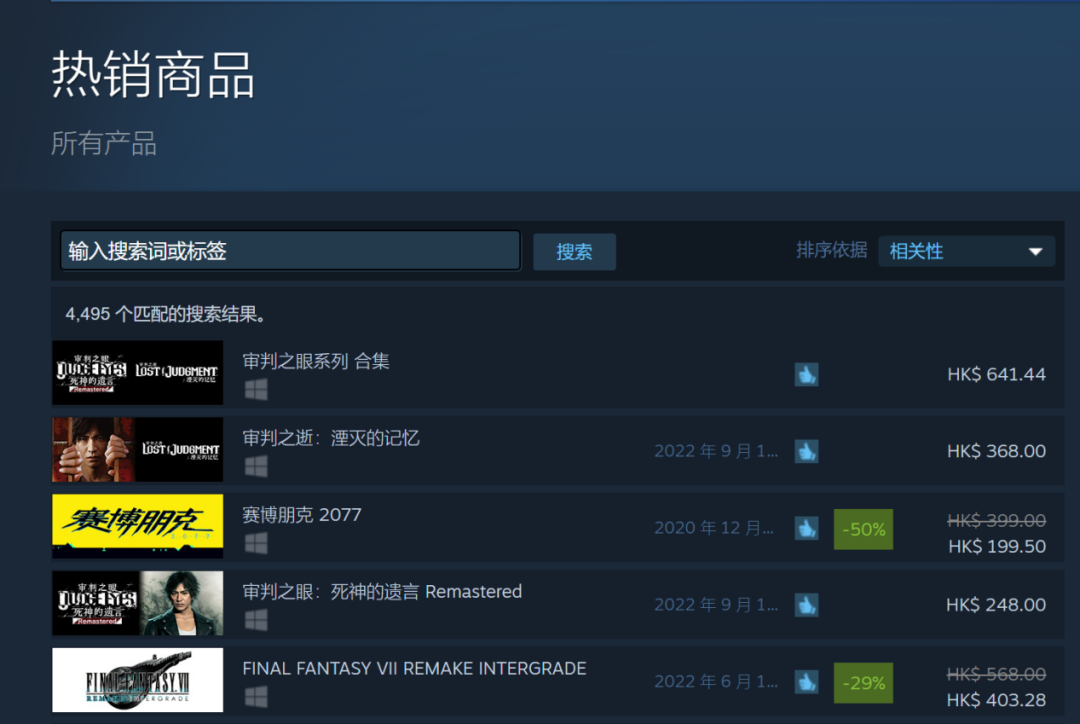Click the HK$ 199.50 discounted price
The height and width of the screenshot is (724, 1080).
click(997, 546)
